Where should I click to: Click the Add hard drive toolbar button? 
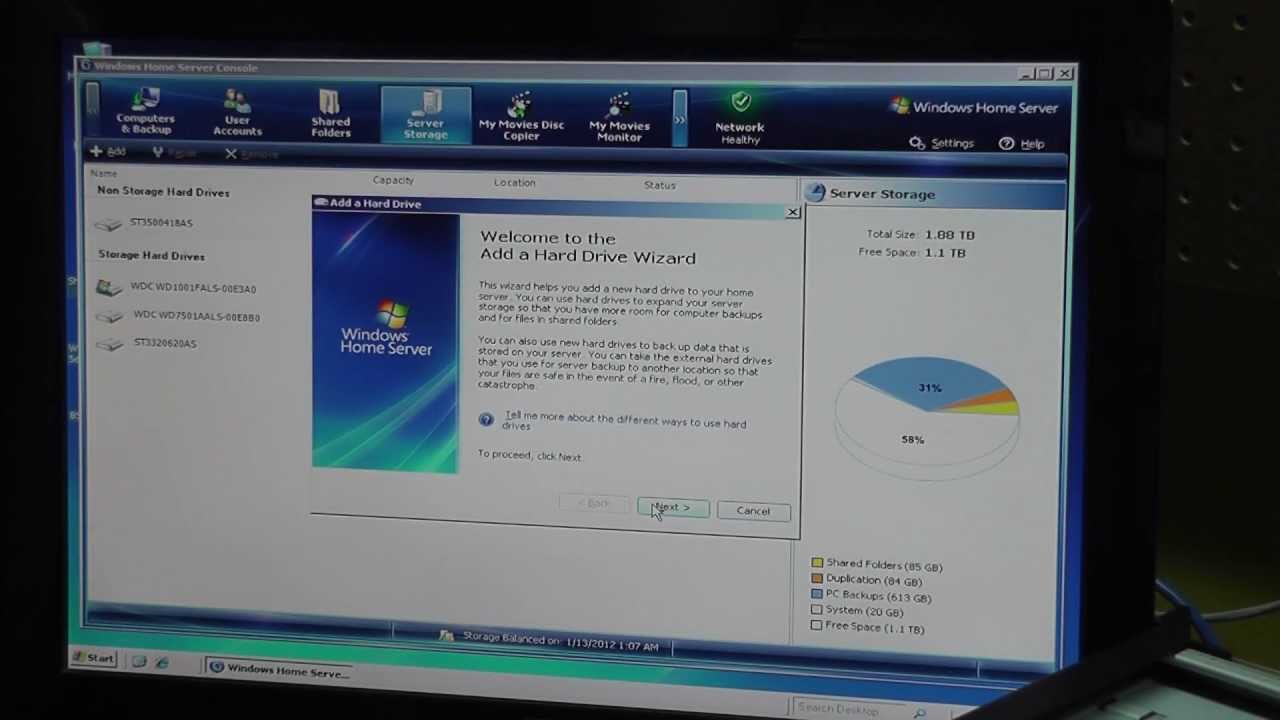(107, 152)
